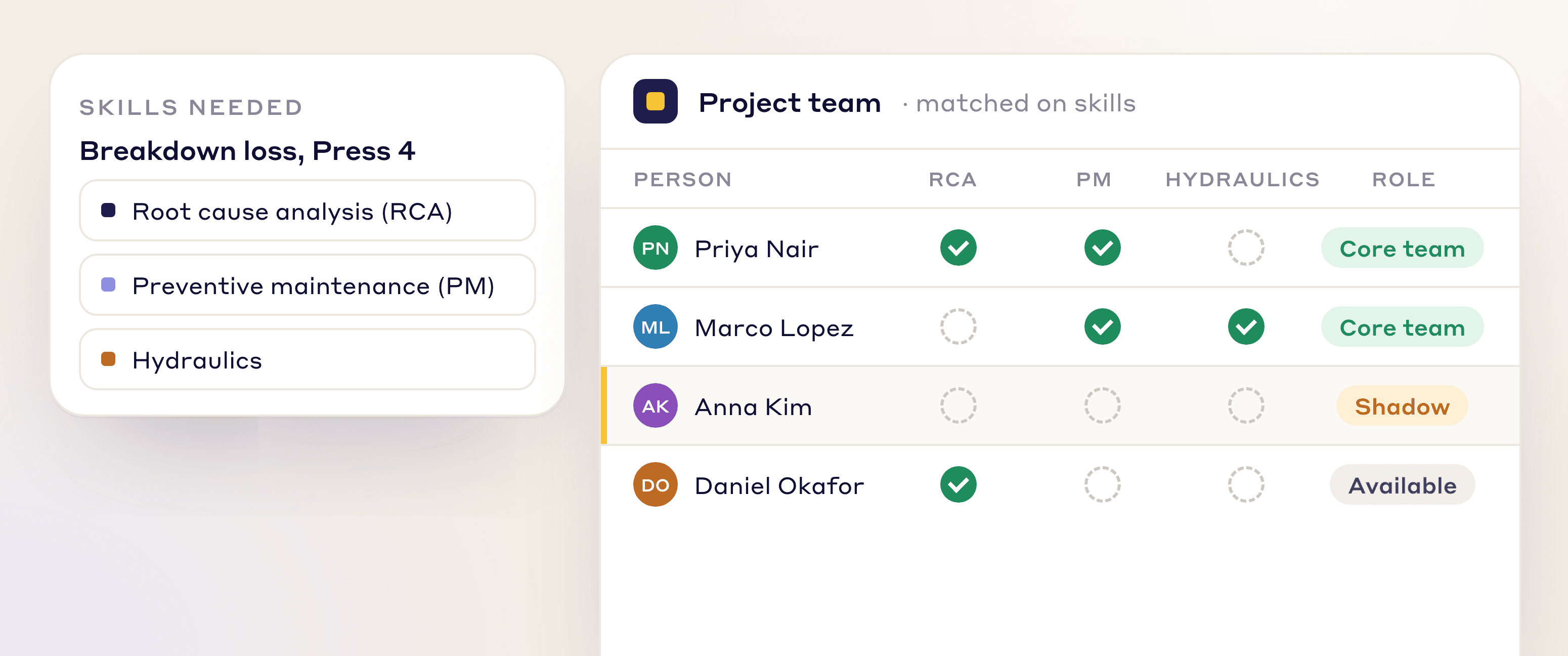Toggle Marco Lopez's empty RCA circle
This screenshot has height=656, width=1568.
point(958,327)
